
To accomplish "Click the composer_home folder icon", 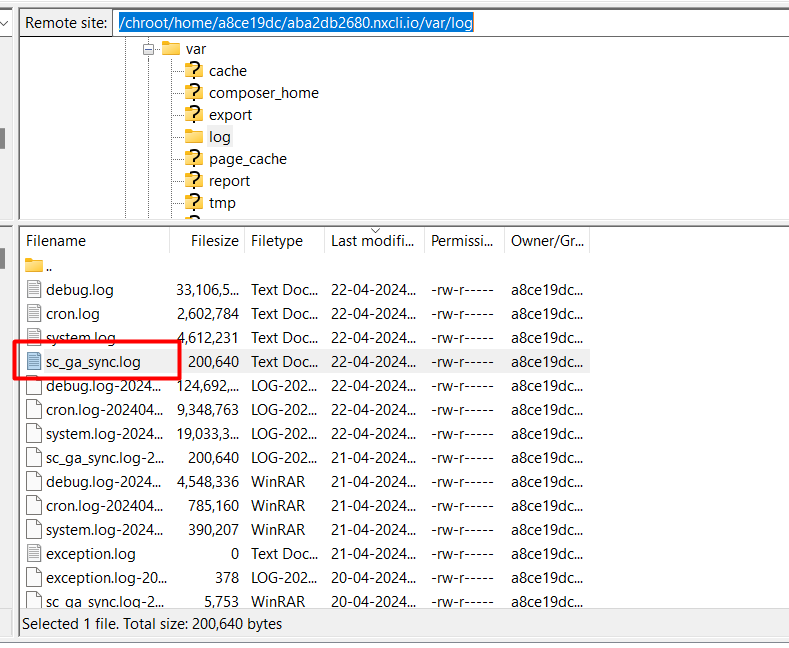I will (x=193, y=93).
